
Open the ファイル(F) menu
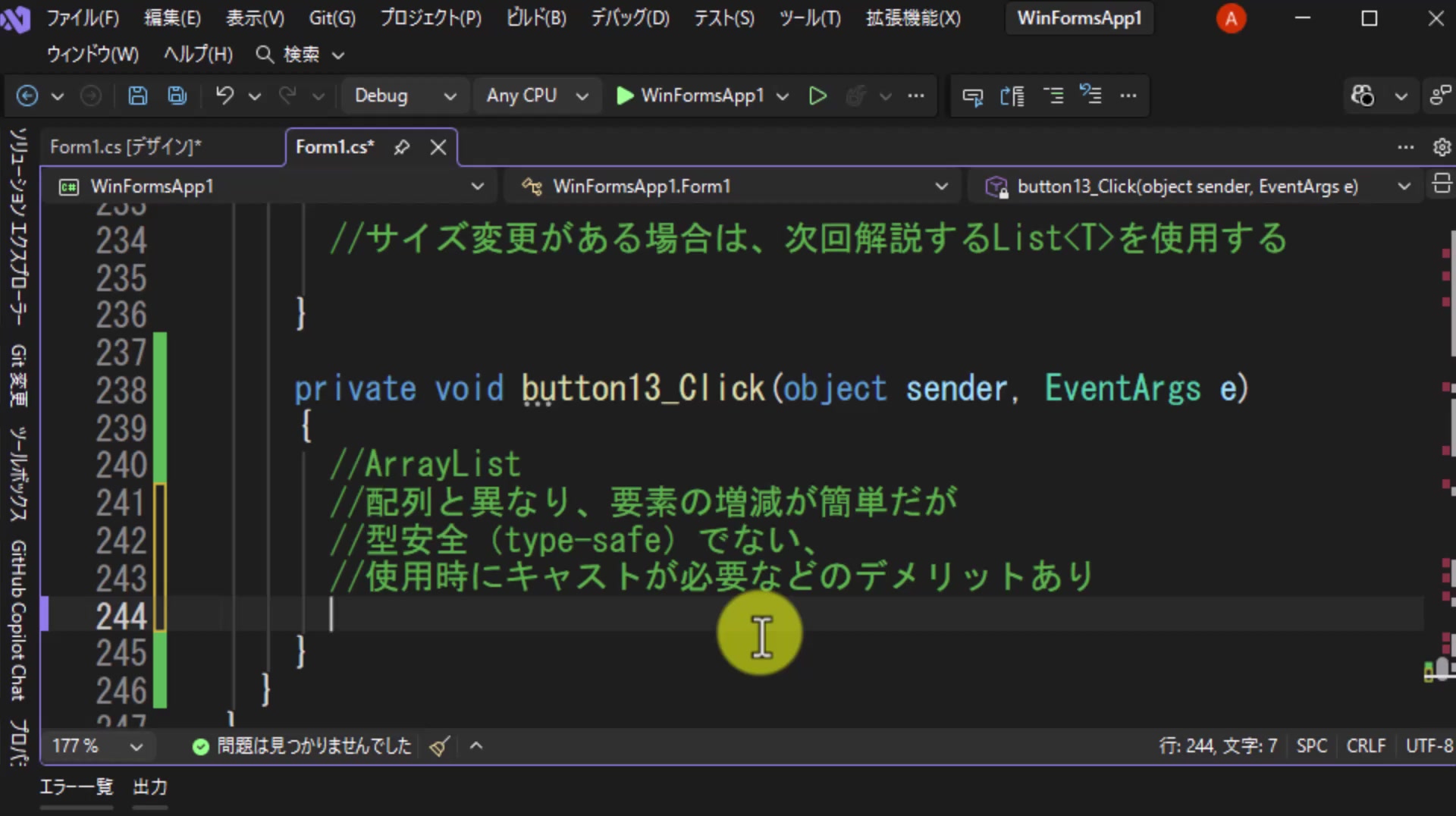[x=83, y=18]
